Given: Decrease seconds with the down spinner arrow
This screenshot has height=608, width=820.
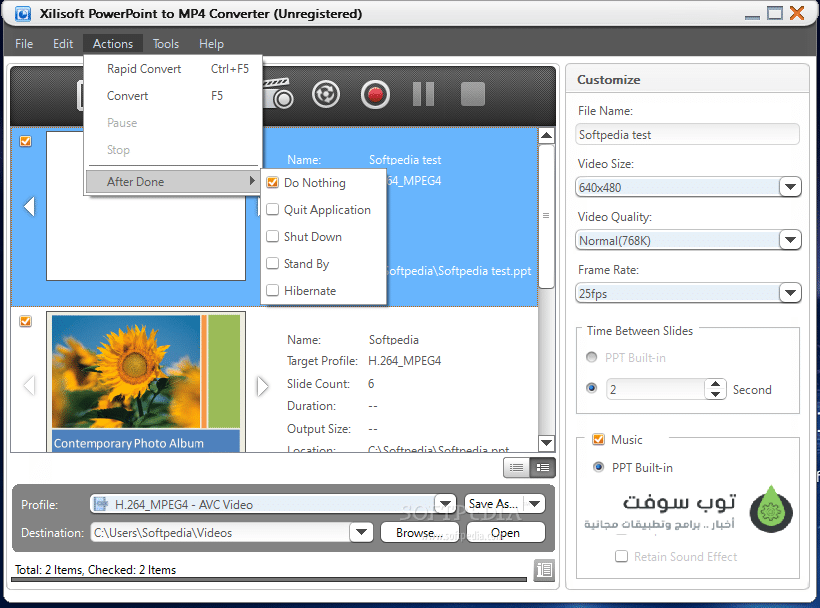Looking at the screenshot, I should pyautogui.click(x=715, y=394).
